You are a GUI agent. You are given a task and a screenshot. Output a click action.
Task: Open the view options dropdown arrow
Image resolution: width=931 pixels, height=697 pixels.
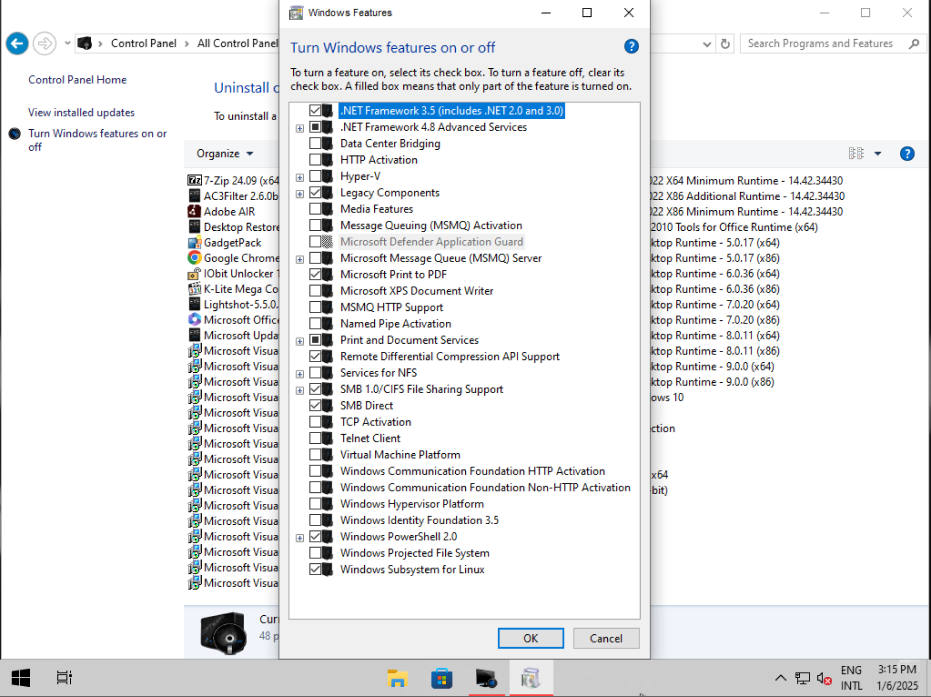[878, 154]
